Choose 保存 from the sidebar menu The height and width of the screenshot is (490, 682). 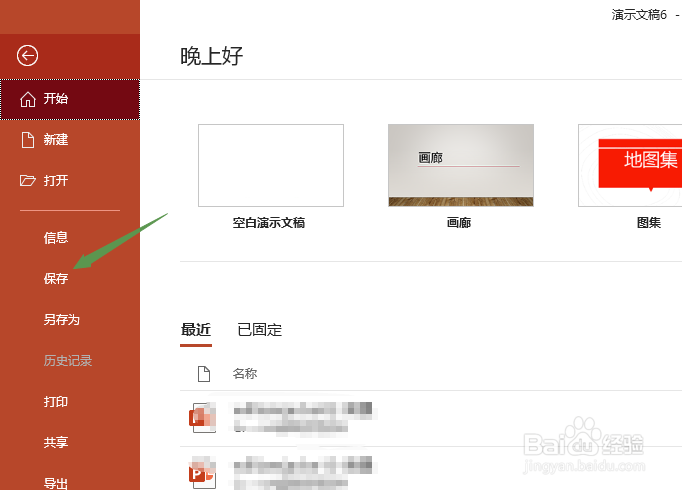[56, 279]
